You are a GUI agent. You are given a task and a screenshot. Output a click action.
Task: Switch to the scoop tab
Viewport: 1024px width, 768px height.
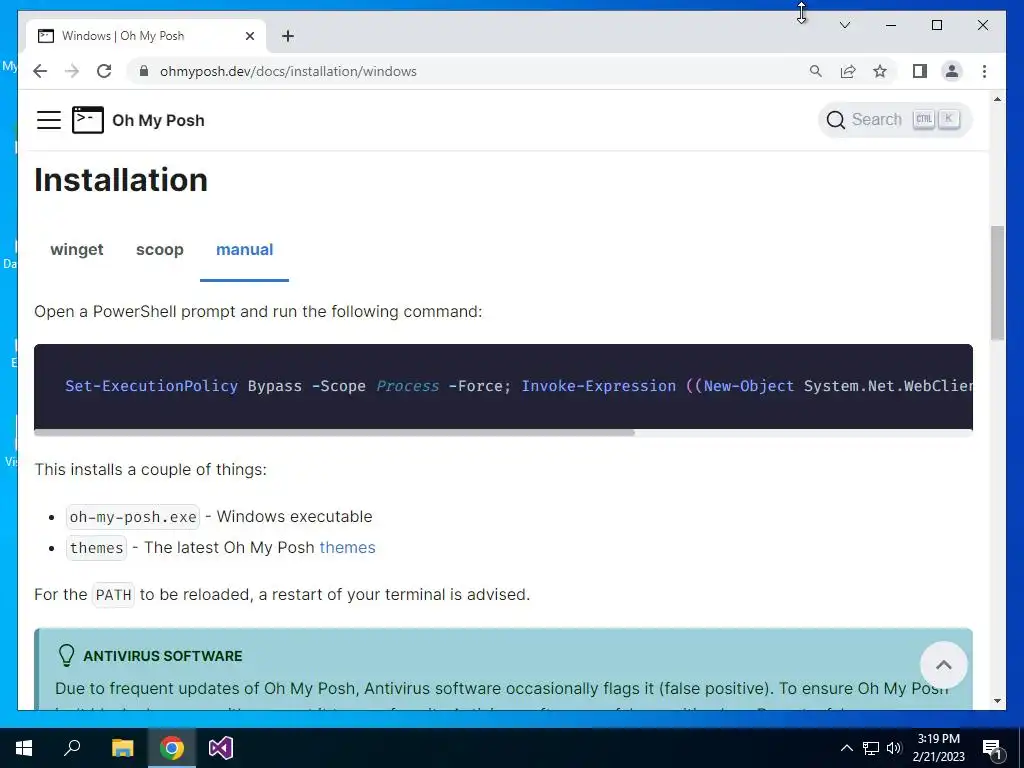pyautogui.click(x=159, y=249)
